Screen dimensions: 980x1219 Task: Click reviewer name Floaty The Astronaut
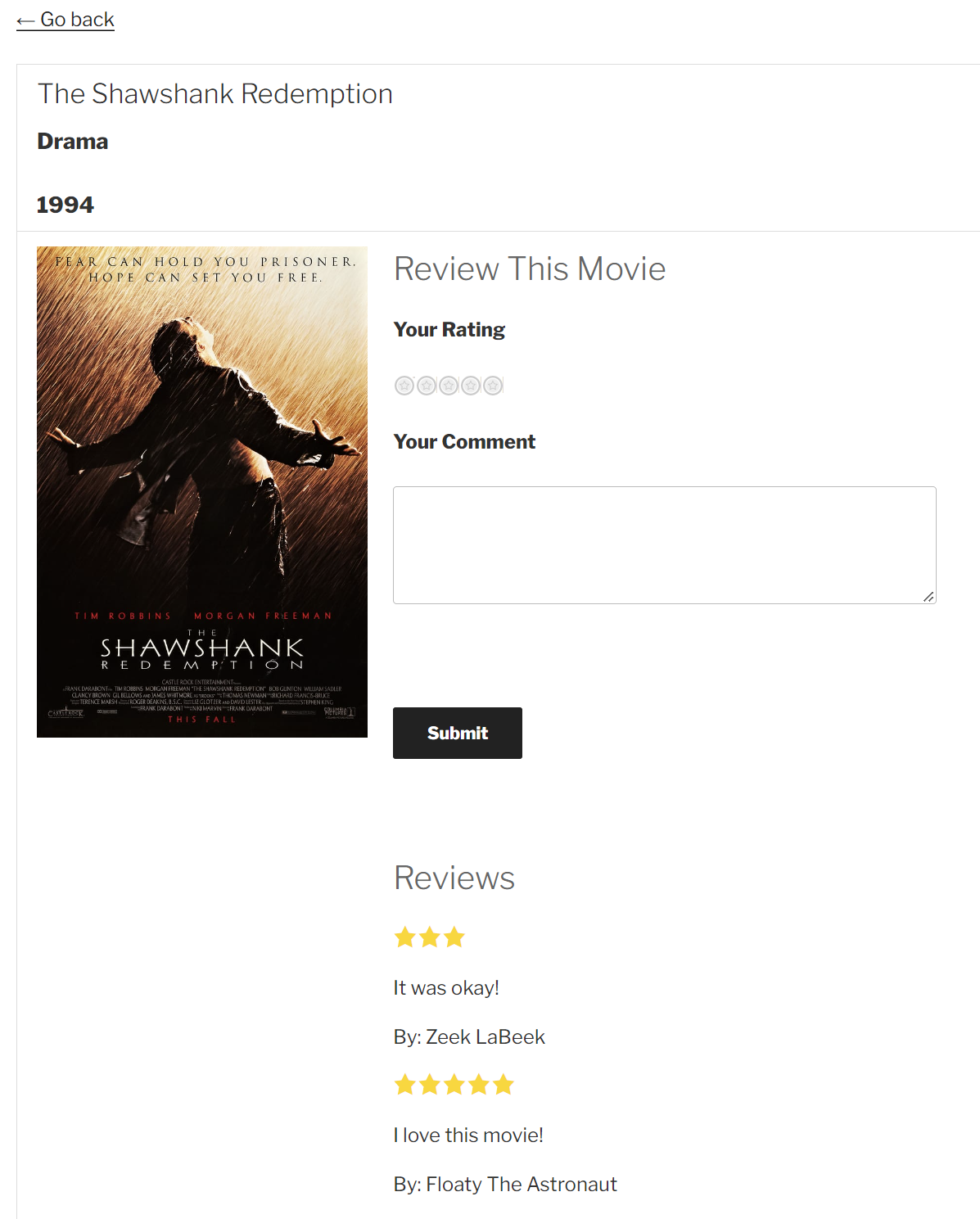click(521, 1185)
